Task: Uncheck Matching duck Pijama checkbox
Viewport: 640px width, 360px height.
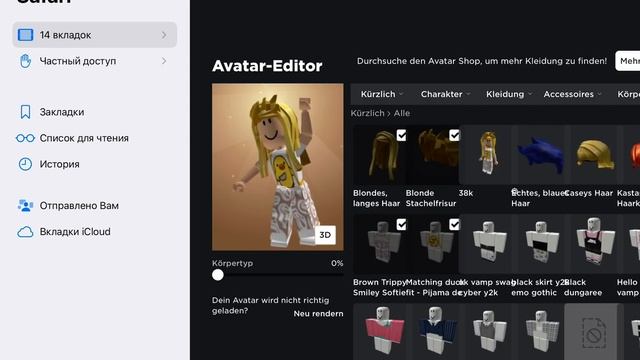Action: pyautogui.click(x=454, y=224)
